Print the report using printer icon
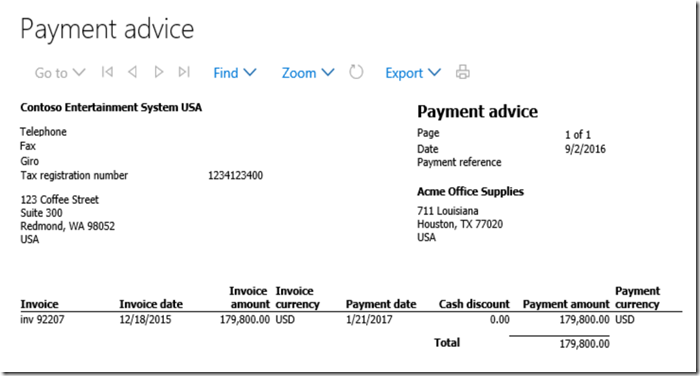Screen dimensions: 700x376 [x=462, y=72]
